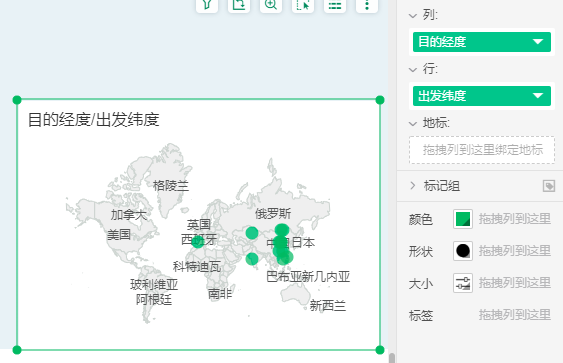Image resolution: width=563 pixels, height=363 pixels.
Task: Expand the 标记组 section
Action: click(x=413, y=186)
